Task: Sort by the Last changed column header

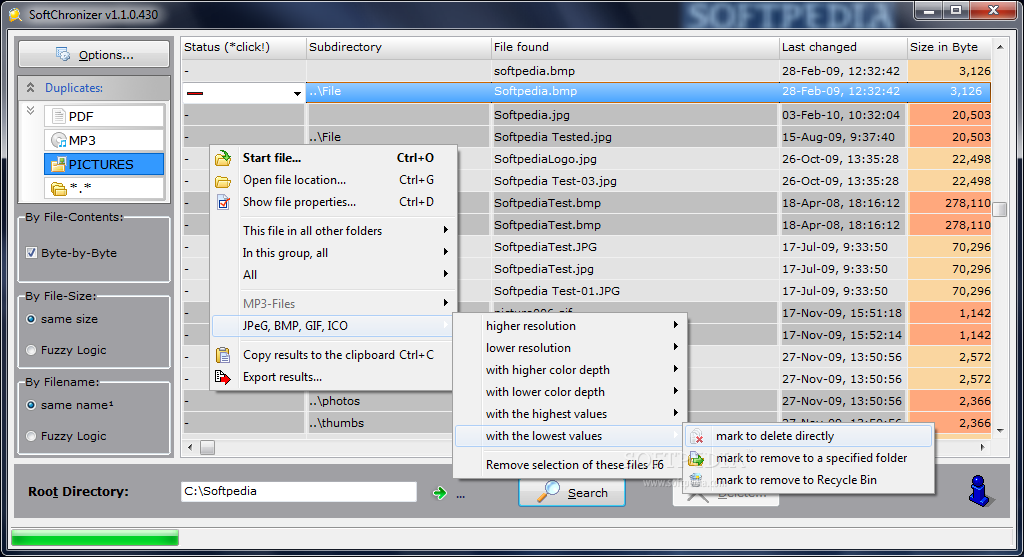Action: (x=843, y=47)
